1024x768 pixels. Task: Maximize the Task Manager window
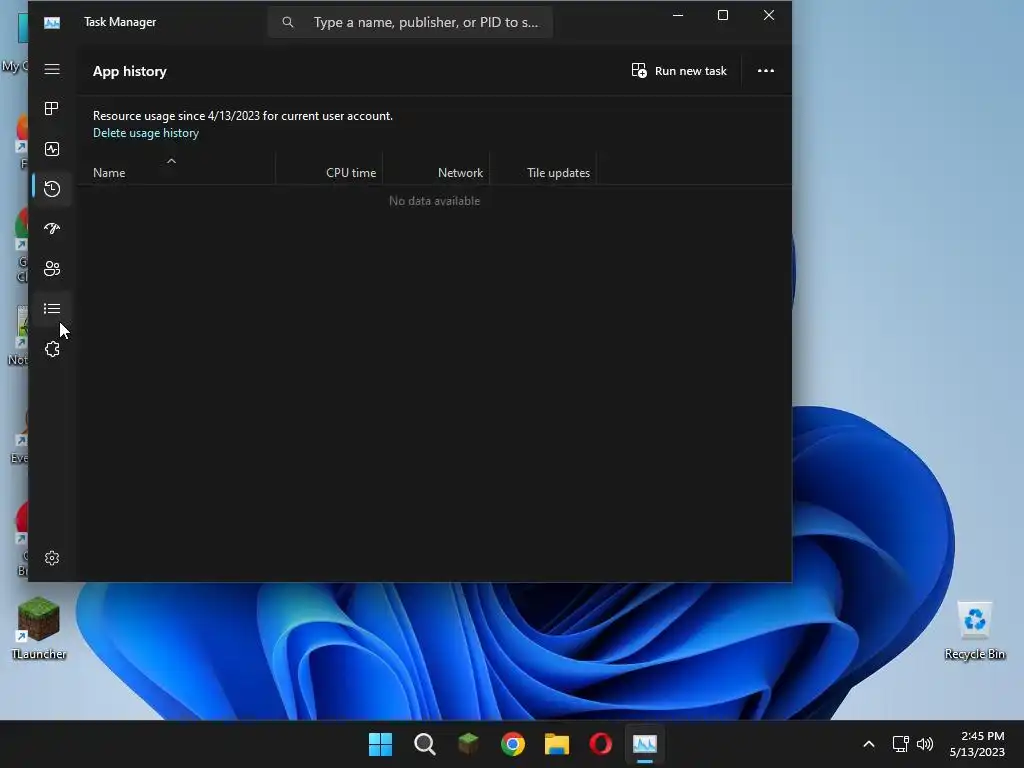(x=722, y=15)
